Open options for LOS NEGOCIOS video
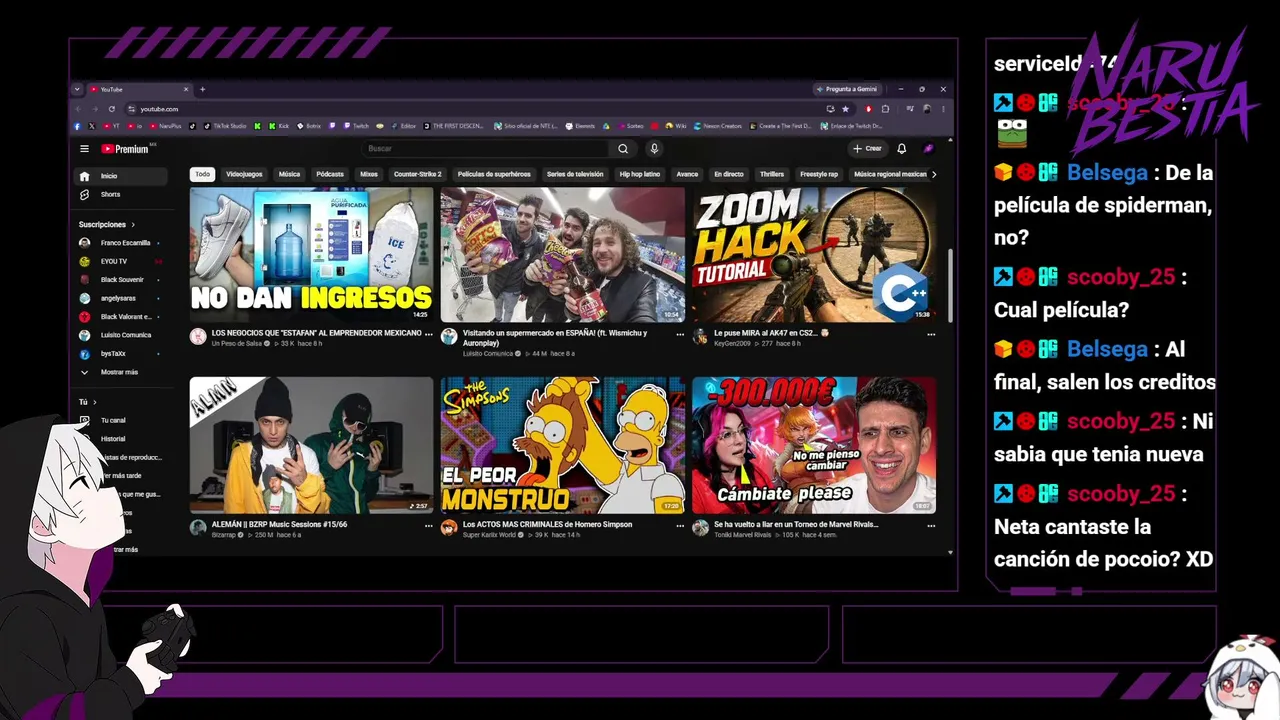 point(429,334)
